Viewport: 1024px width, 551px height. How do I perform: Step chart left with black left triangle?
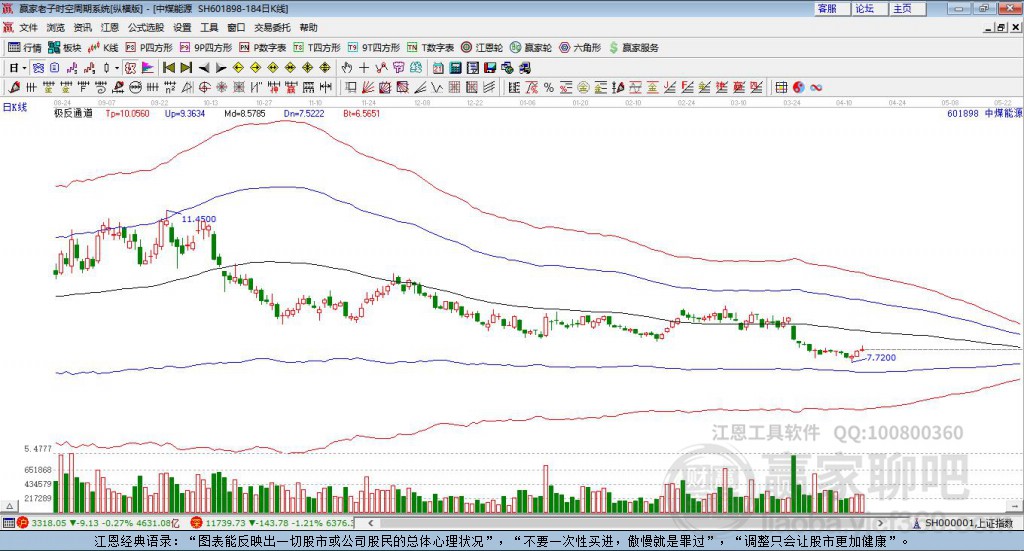[x=204, y=67]
